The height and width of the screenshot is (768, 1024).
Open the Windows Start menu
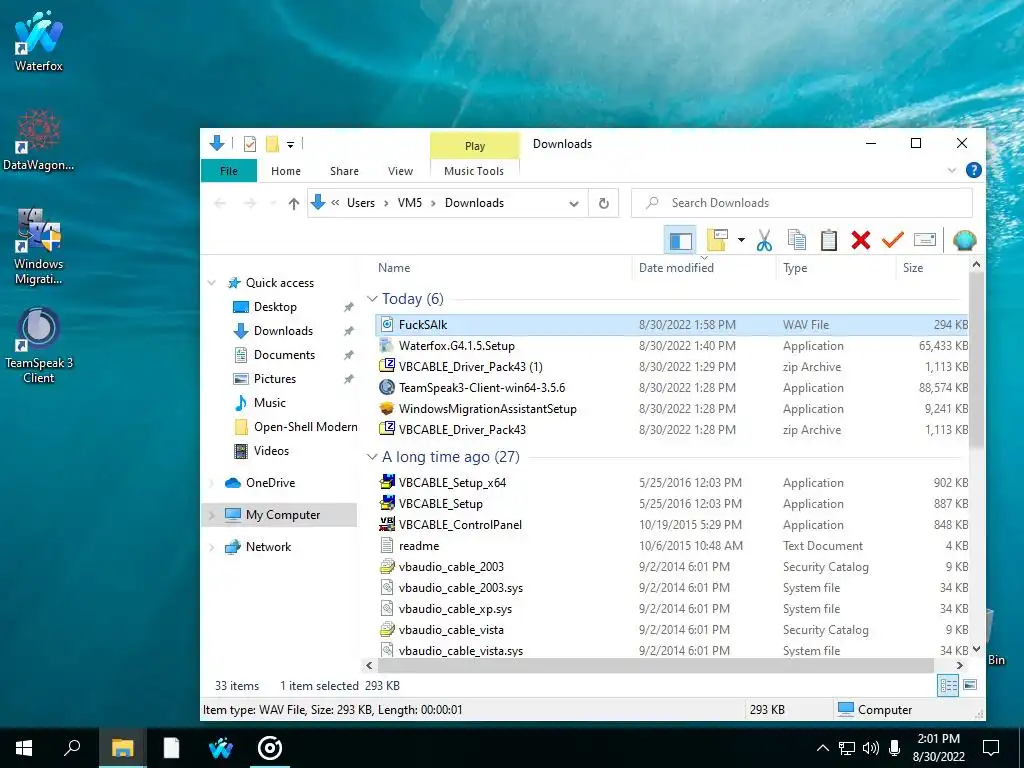24,748
